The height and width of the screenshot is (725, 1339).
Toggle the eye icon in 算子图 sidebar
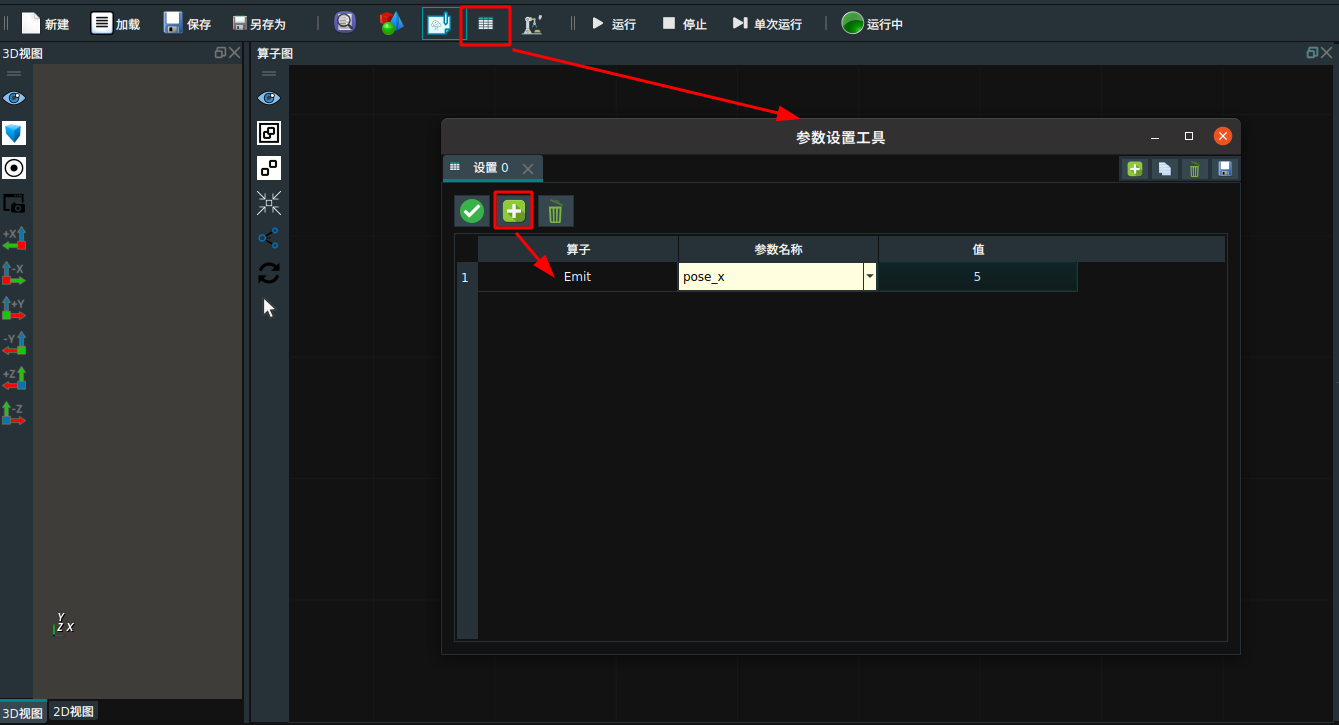tap(269, 98)
